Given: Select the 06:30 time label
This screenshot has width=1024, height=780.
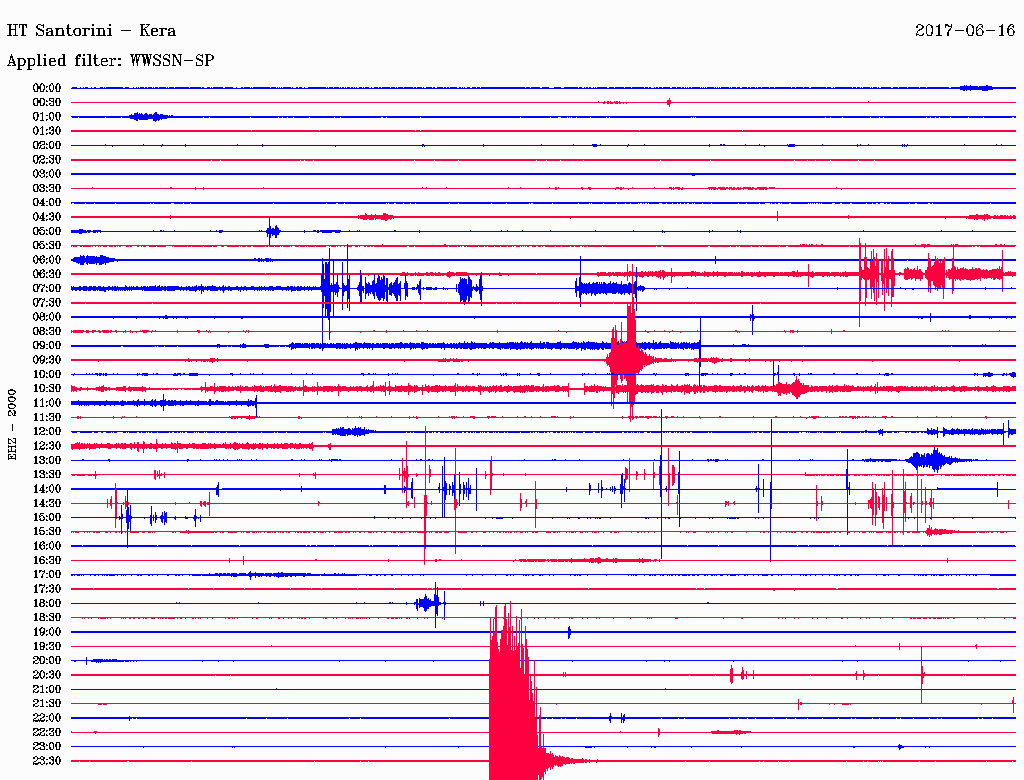Looking at the screenshot, I should tap(47, 274).
